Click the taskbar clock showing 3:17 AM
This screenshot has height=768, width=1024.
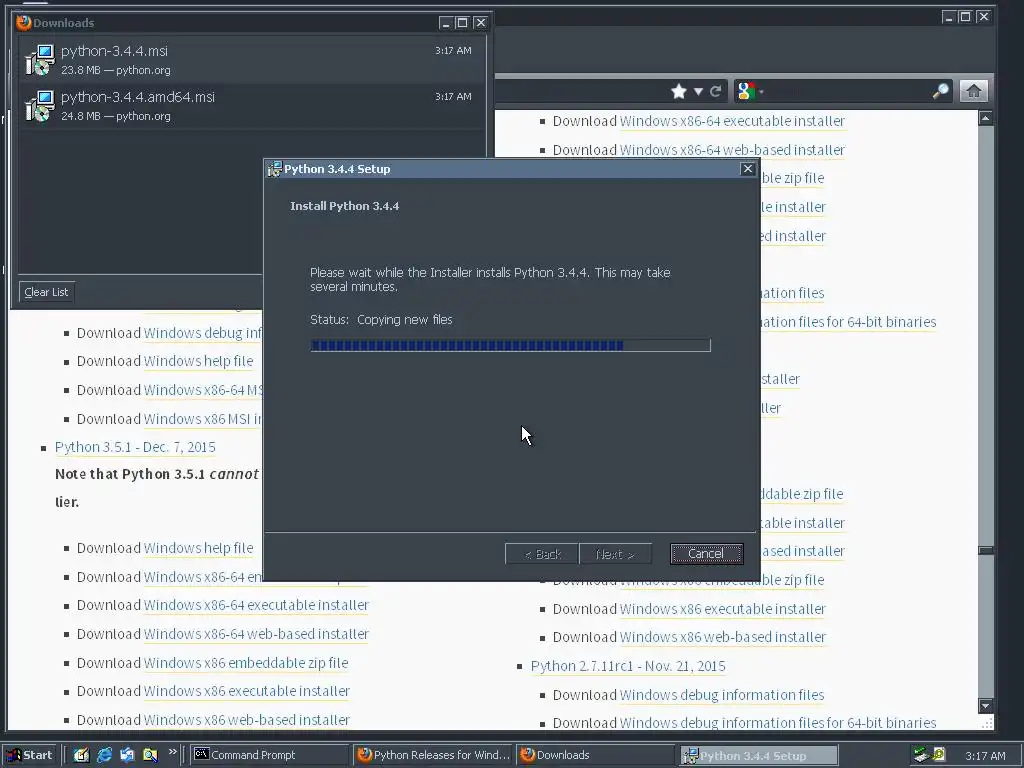click(x=985, y=756)
